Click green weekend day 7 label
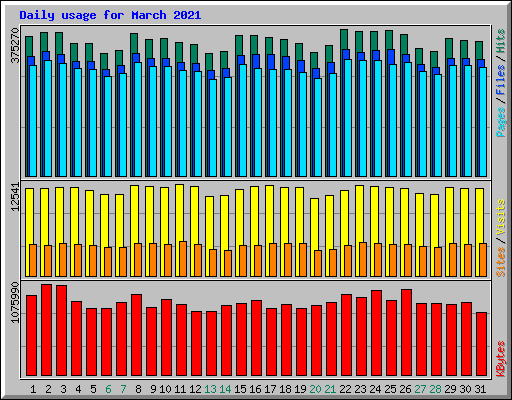Image resolution: width=512 pixels, height=400 pixels. tap(123, 389)
